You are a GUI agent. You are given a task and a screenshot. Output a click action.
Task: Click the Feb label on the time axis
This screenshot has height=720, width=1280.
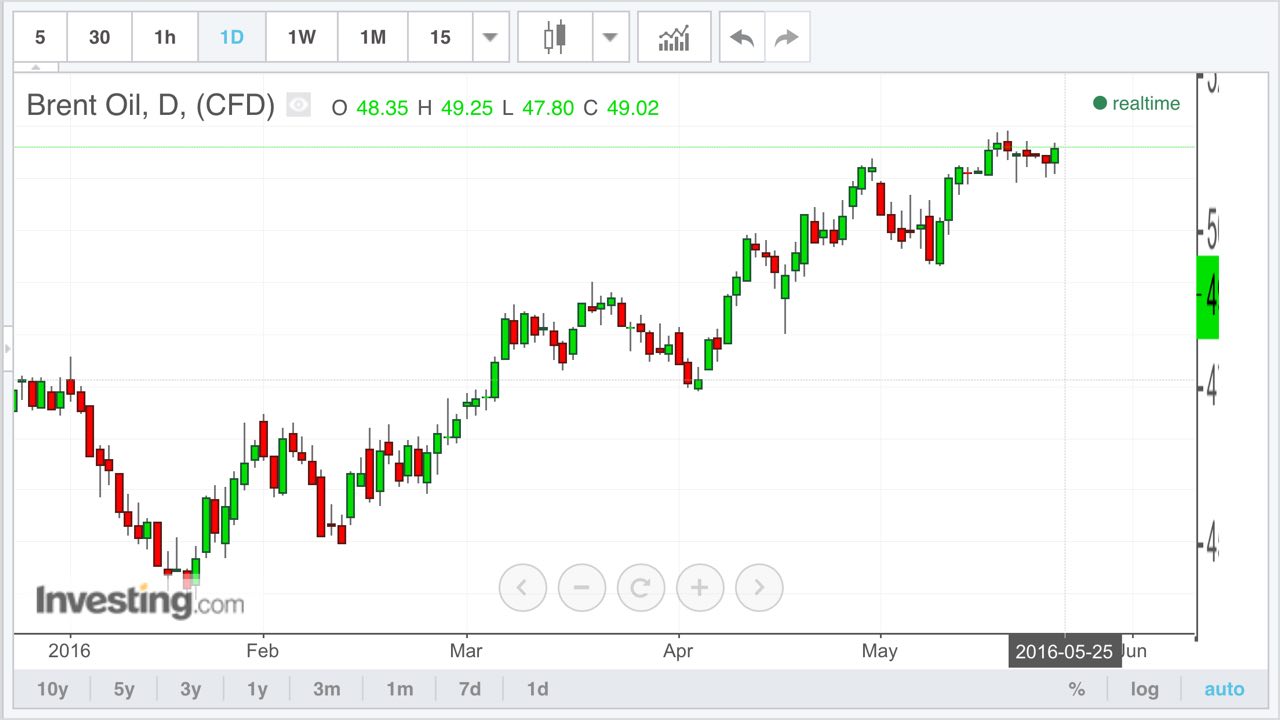(x=262, y=651)
